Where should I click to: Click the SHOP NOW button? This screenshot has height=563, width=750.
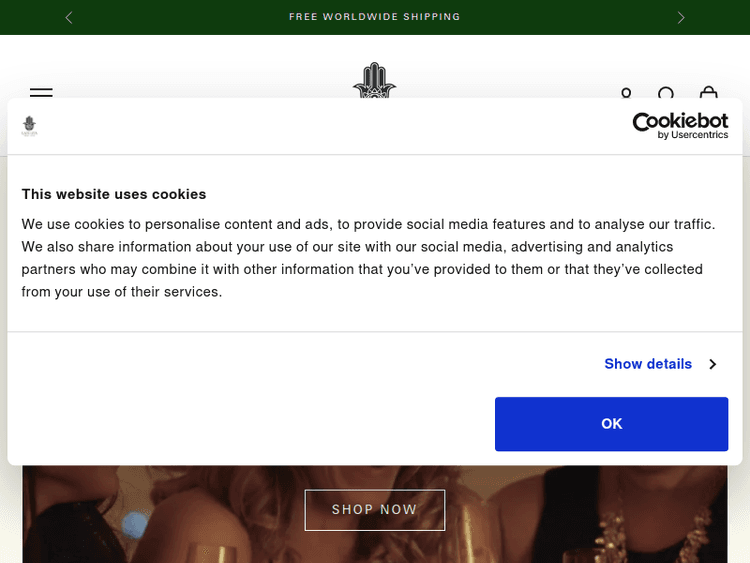tap(375, 510)
